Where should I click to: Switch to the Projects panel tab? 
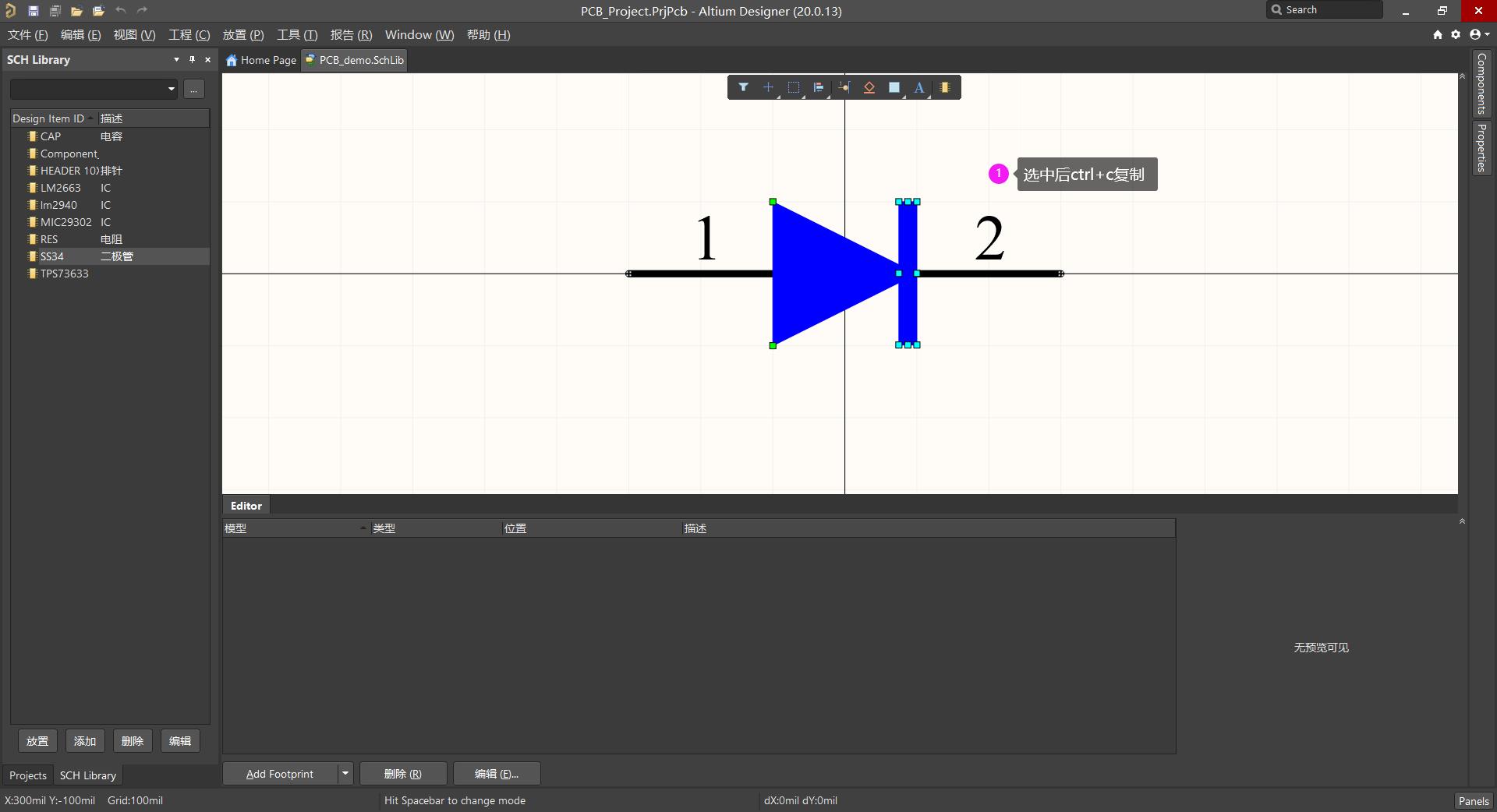pos(28,775)
